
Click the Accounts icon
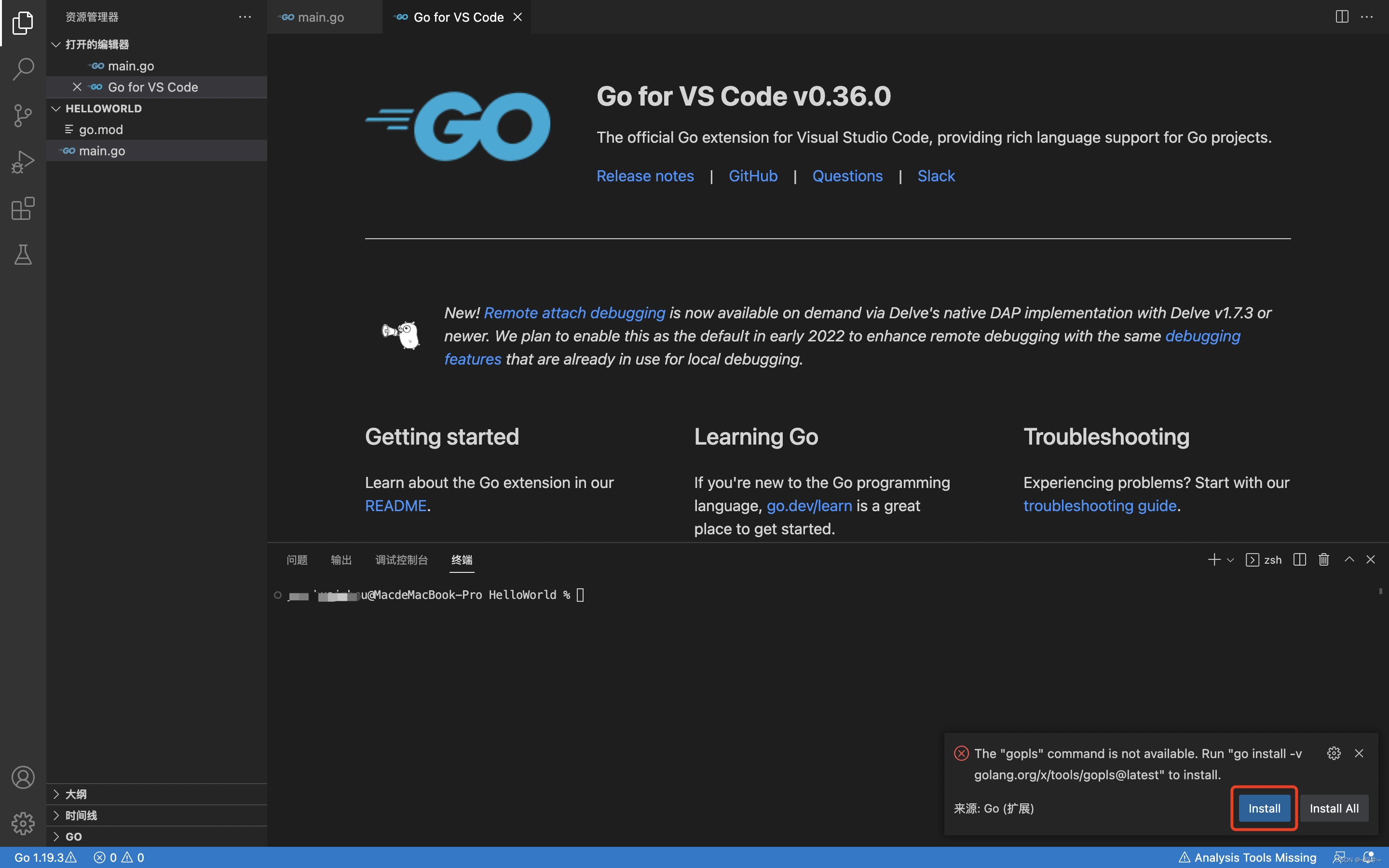click(x=23, y=777)
